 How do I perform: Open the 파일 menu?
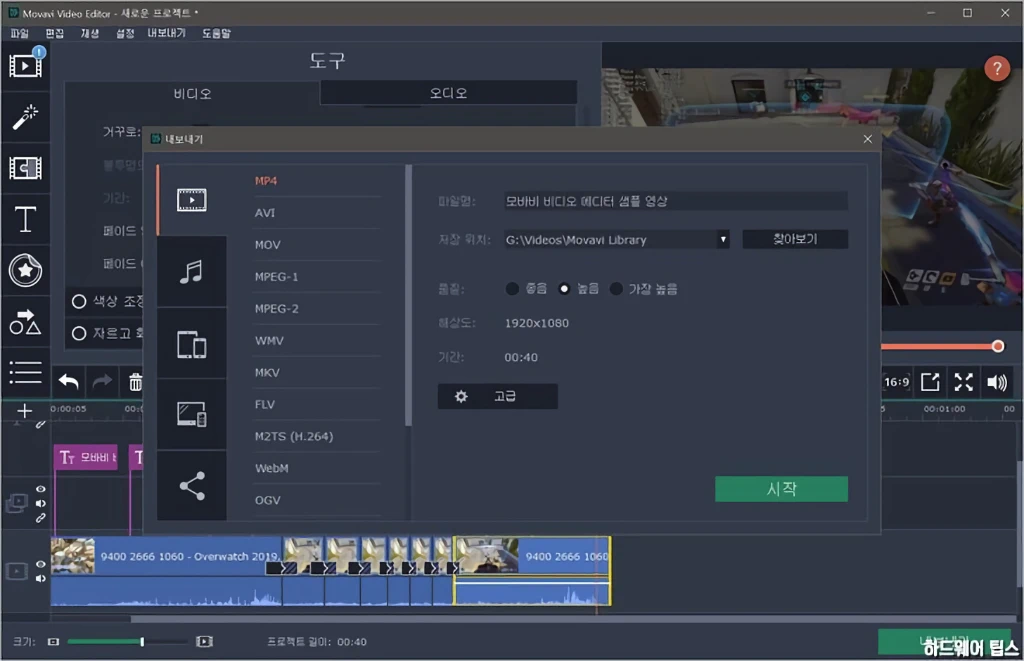coord(20,33)
